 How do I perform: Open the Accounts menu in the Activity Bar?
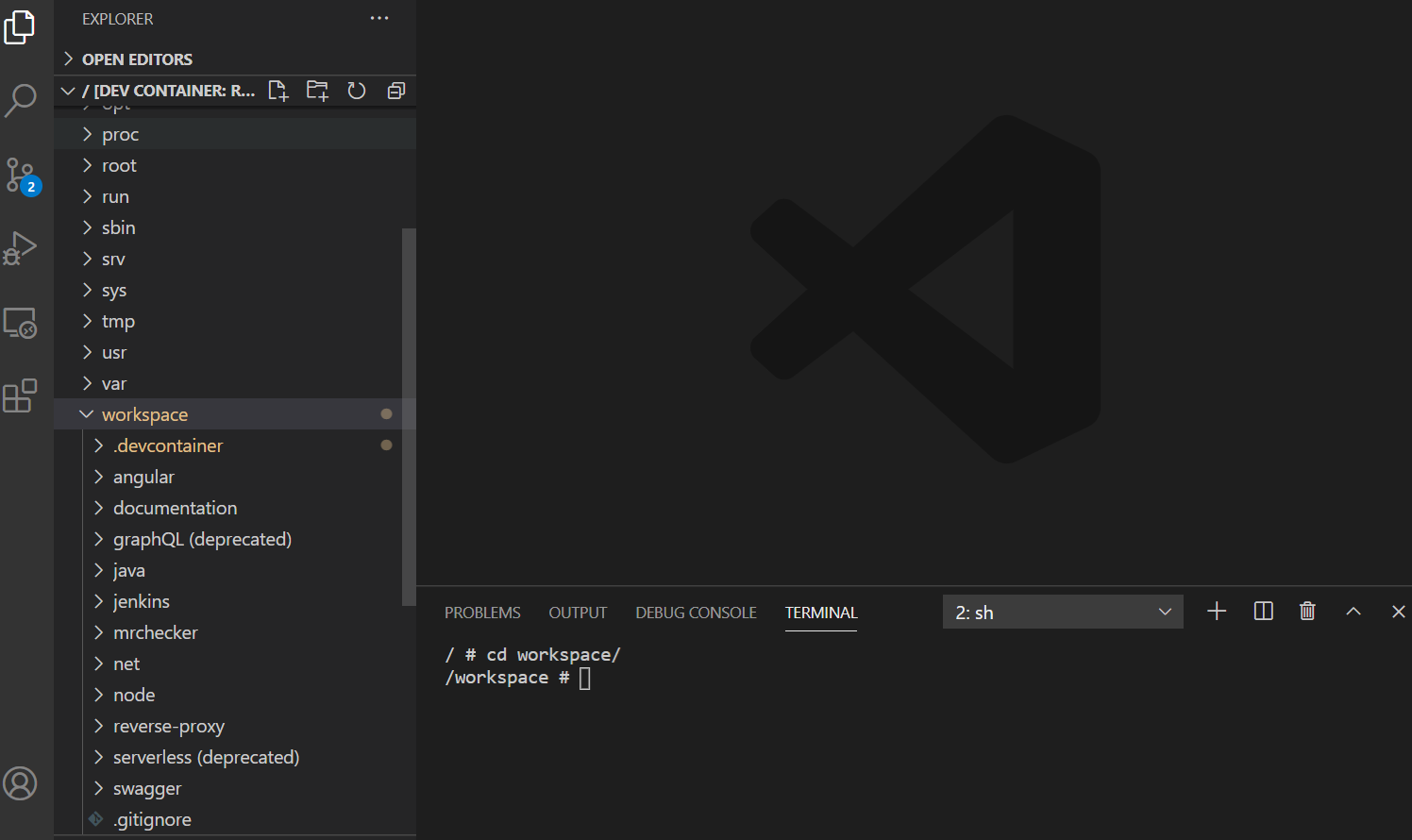click(21, 783)
